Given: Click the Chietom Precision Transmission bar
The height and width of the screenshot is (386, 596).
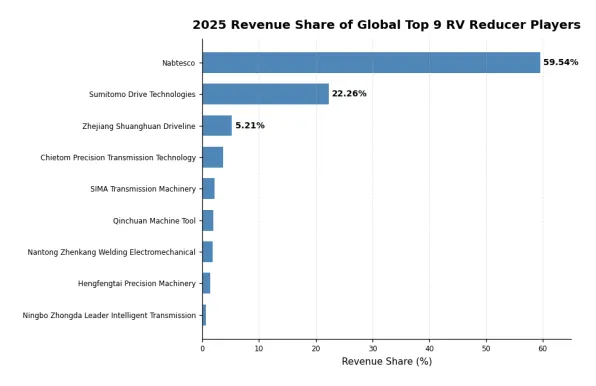Looking at the screenshot, I should 213,157.
